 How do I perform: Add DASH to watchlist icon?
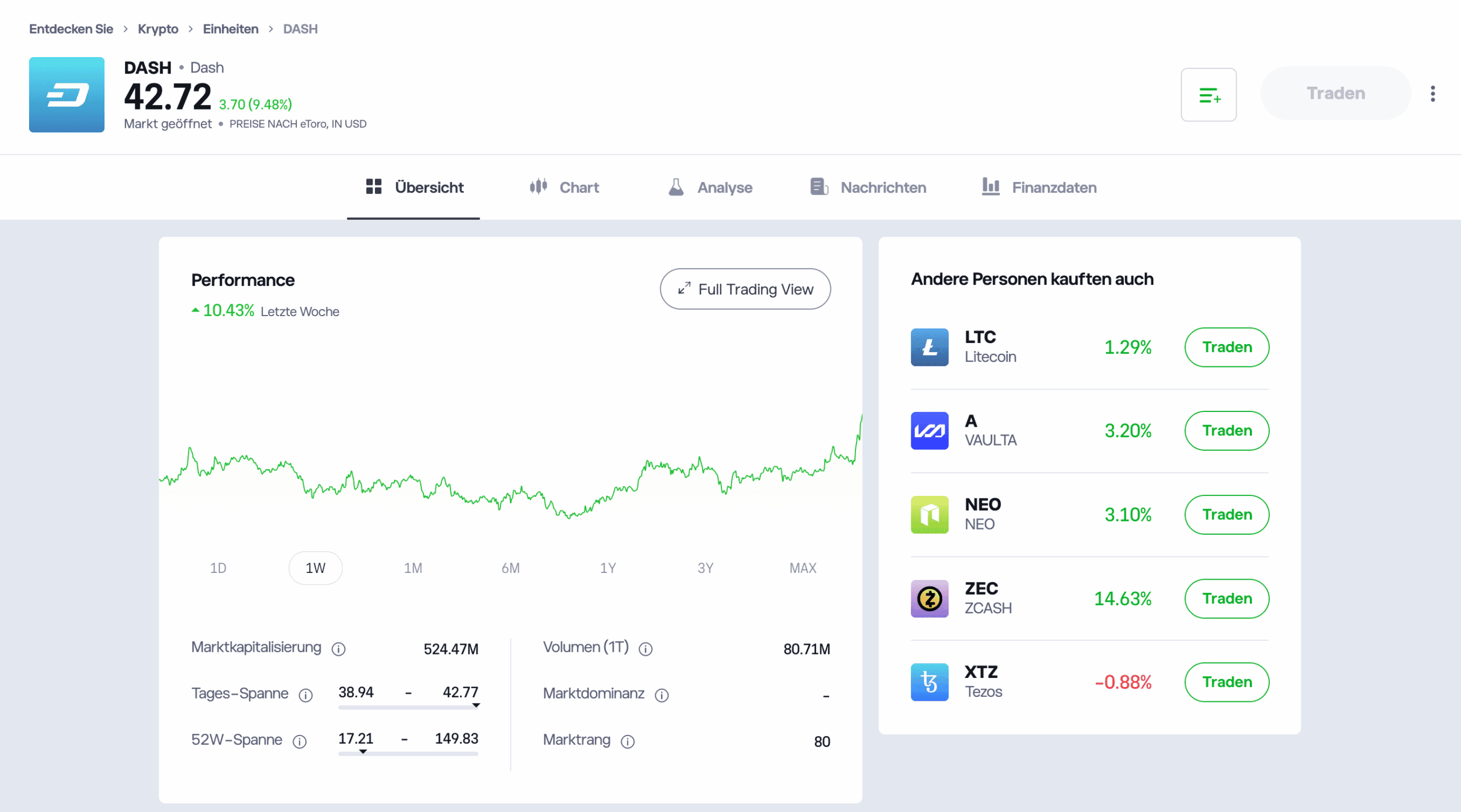pos(1208,95)
